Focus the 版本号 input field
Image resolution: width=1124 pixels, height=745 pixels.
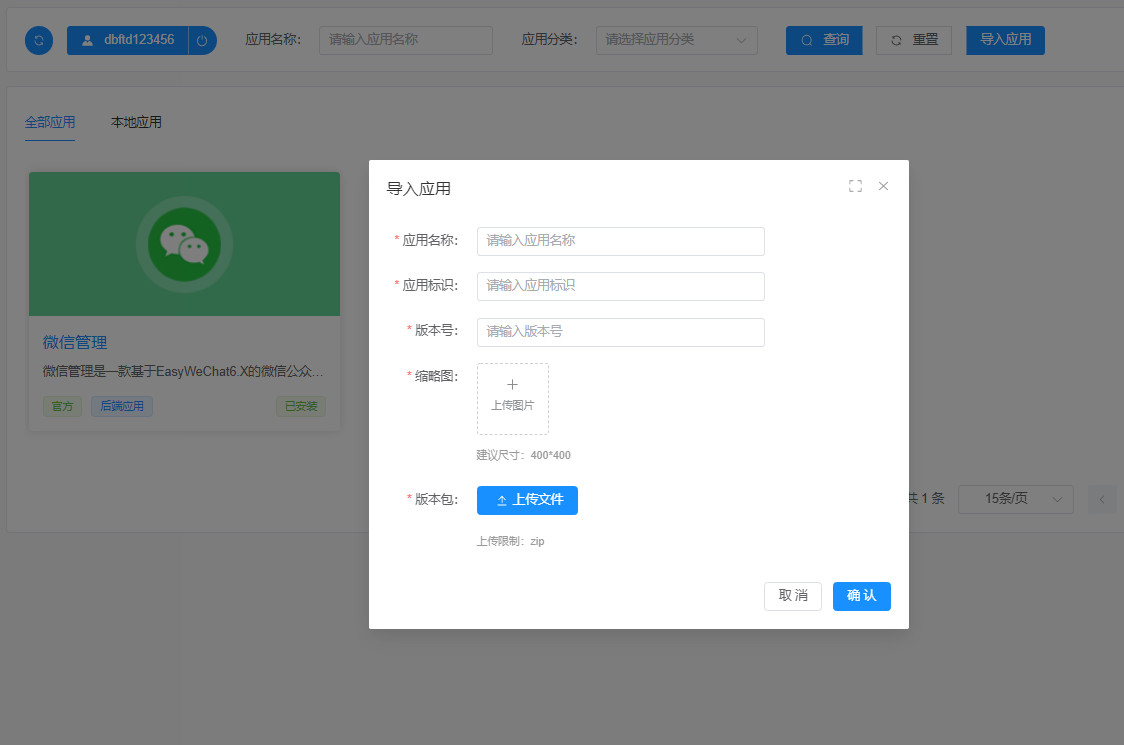point(620,332)
